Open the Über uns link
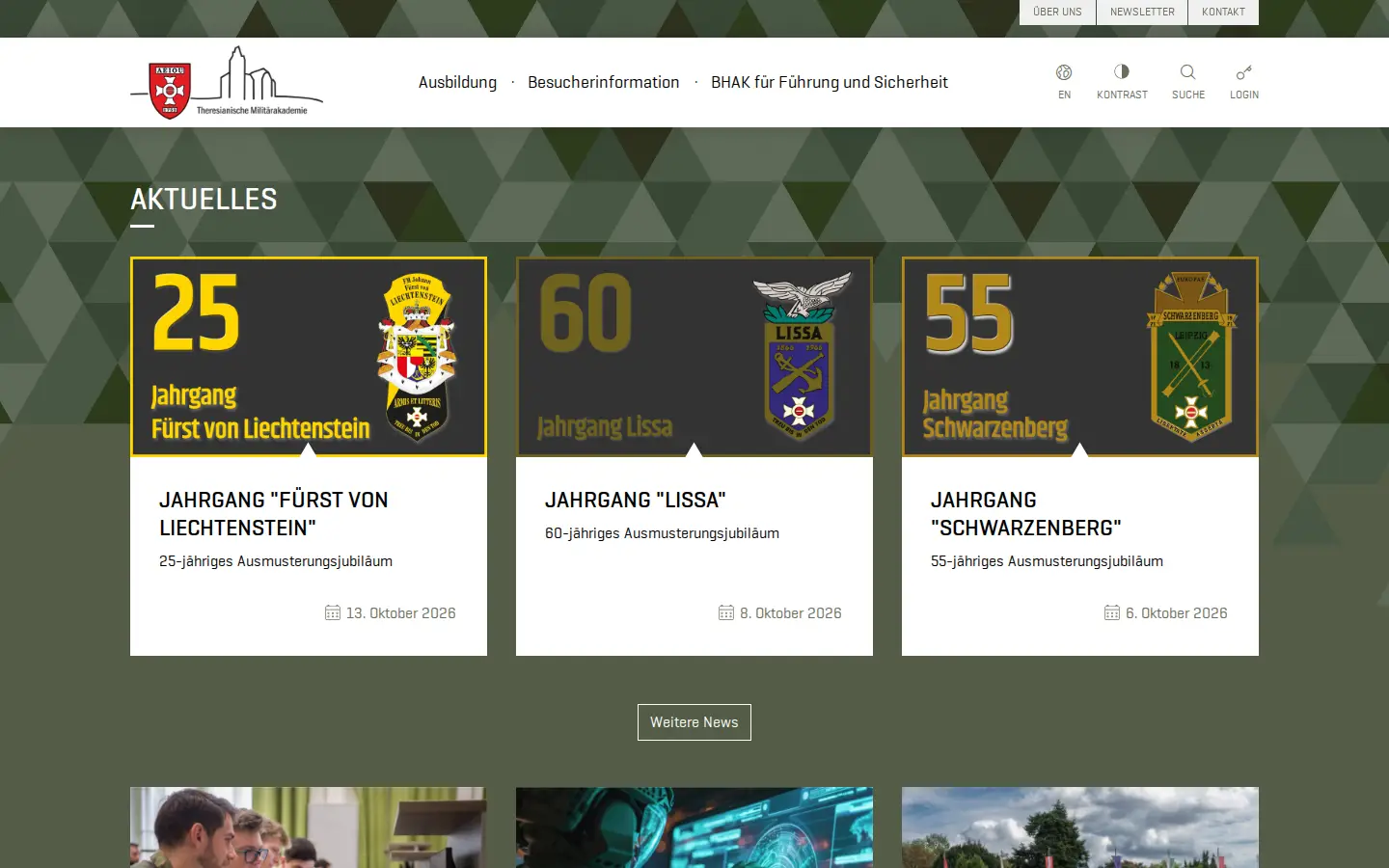 coord(1057,12)
